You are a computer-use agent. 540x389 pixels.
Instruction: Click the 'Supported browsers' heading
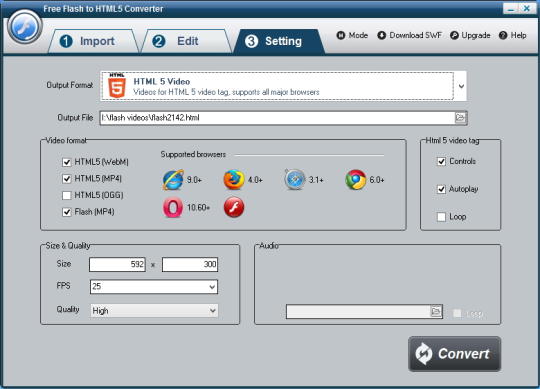[193, 154]
